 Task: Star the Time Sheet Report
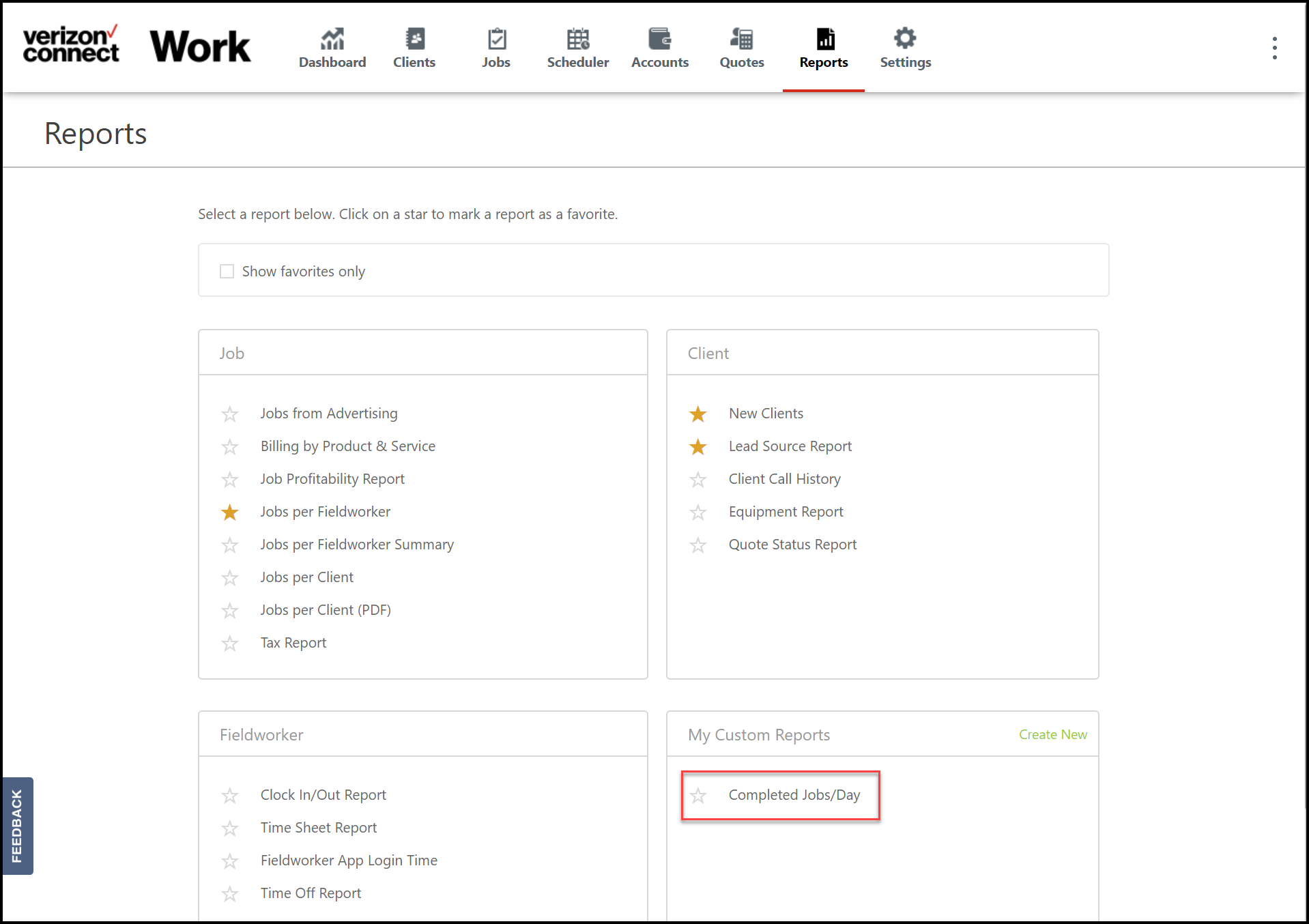[230, 828]
